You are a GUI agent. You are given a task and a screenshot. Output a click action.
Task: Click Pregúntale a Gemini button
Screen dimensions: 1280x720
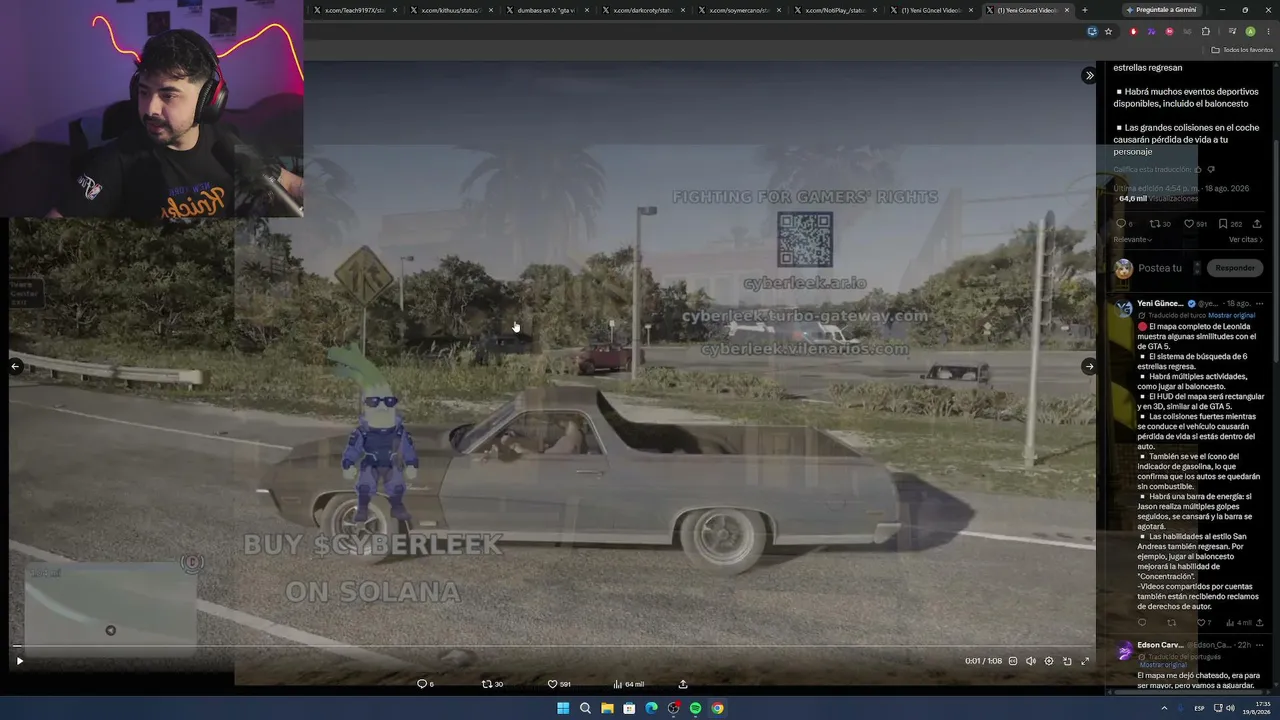click(x=1160, y=10)
